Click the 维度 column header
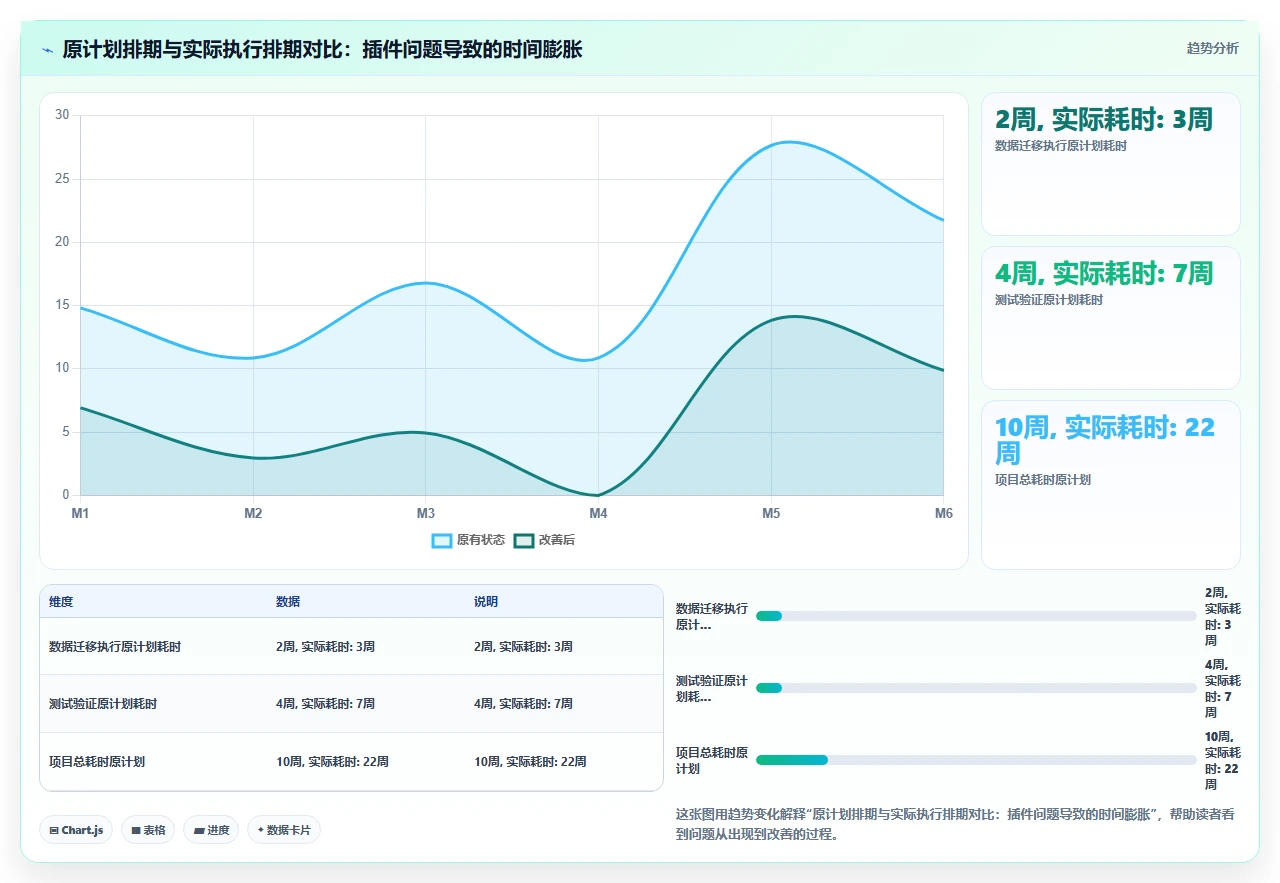The width and height of the screenshot is (1280, 883). (x=61, y=602)
